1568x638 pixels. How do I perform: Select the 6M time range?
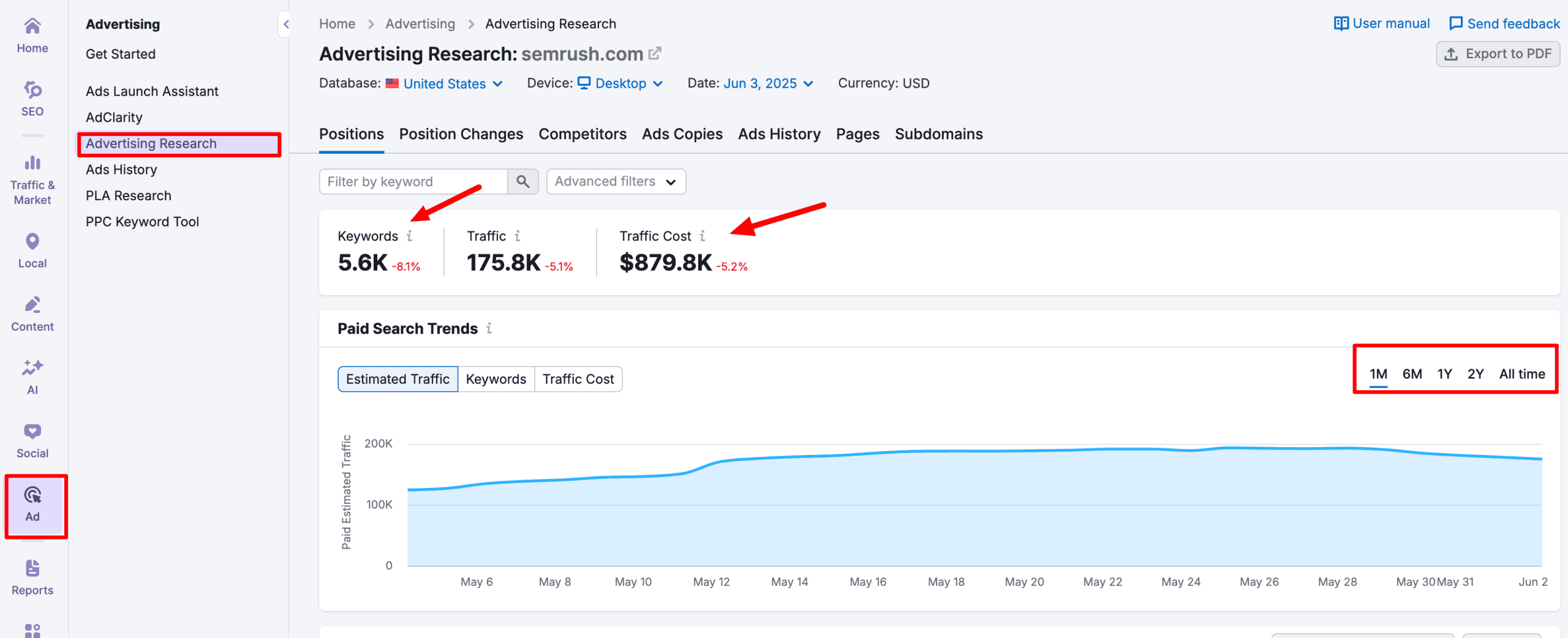[1412, 374]
